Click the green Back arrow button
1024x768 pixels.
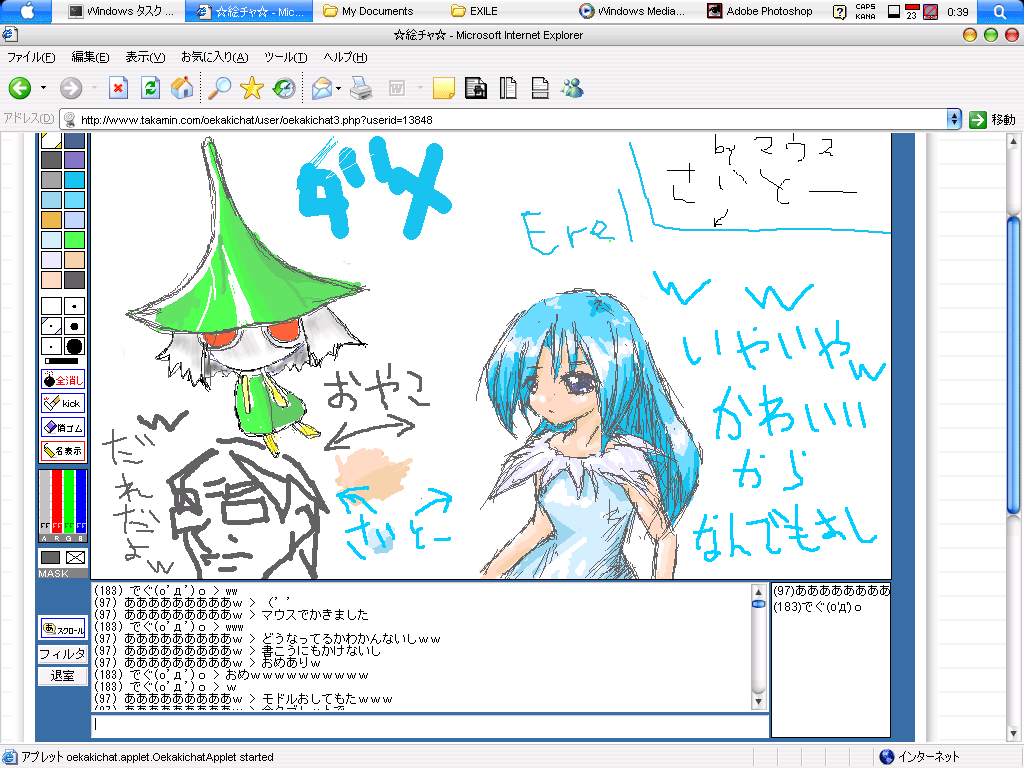pos(20,88)
